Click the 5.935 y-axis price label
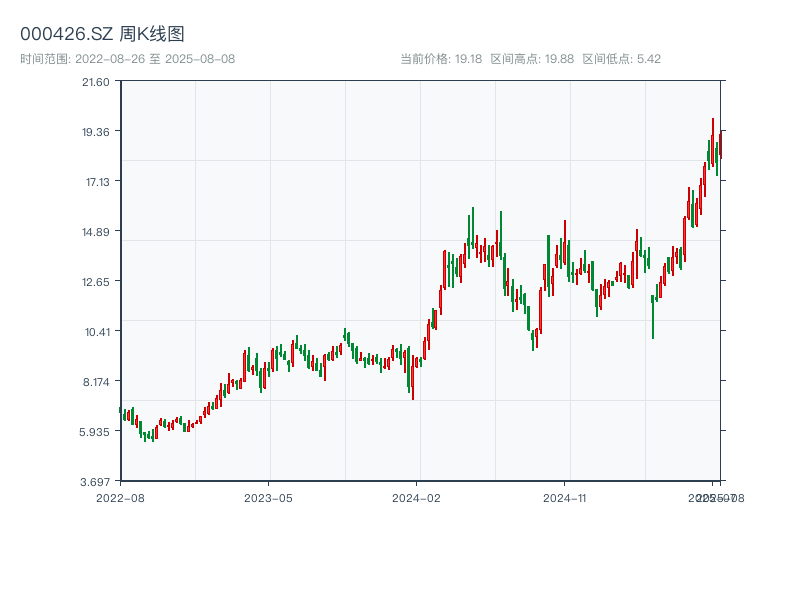 point(96,432)
